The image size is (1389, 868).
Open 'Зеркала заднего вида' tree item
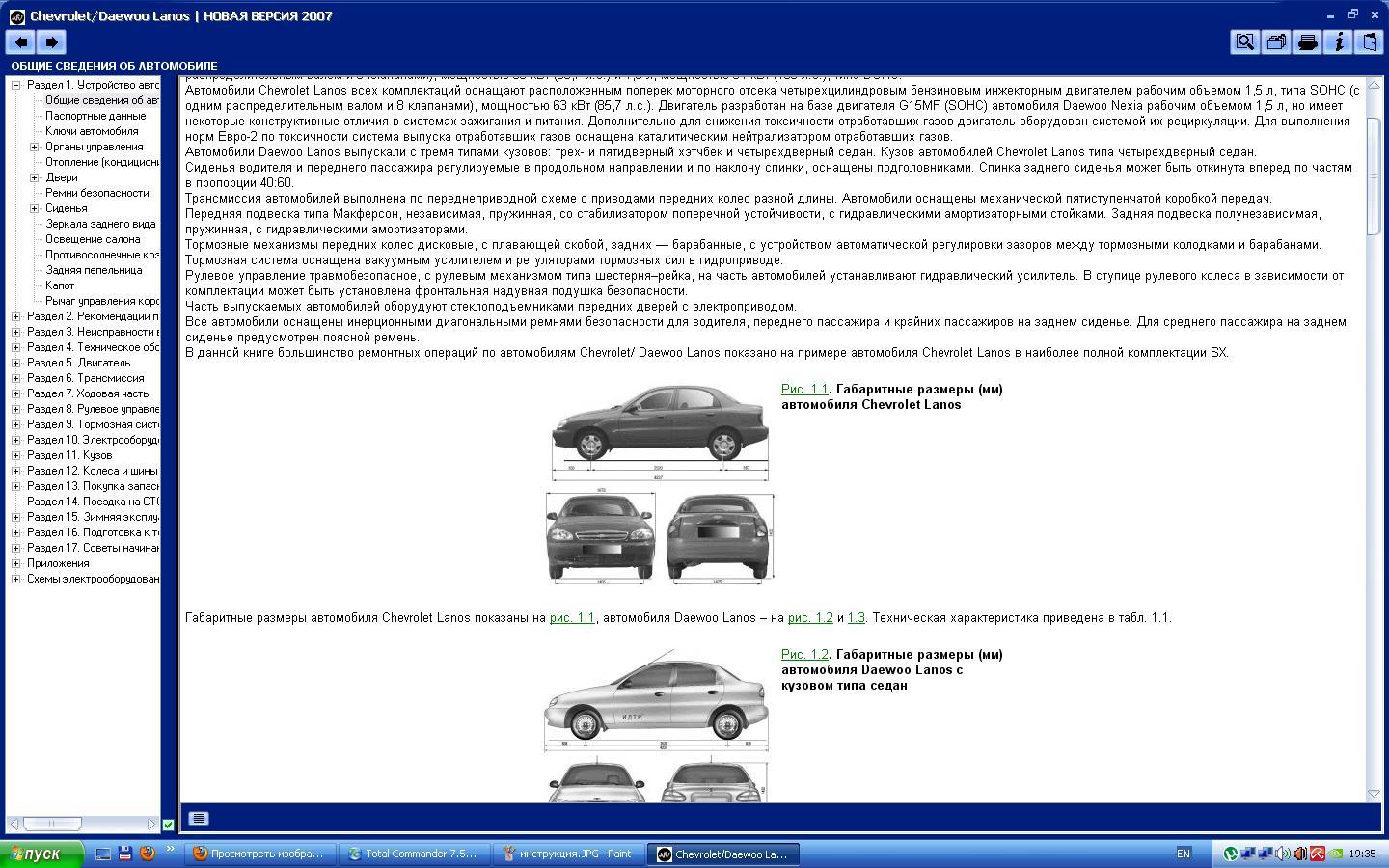click(x=100, y=224)
